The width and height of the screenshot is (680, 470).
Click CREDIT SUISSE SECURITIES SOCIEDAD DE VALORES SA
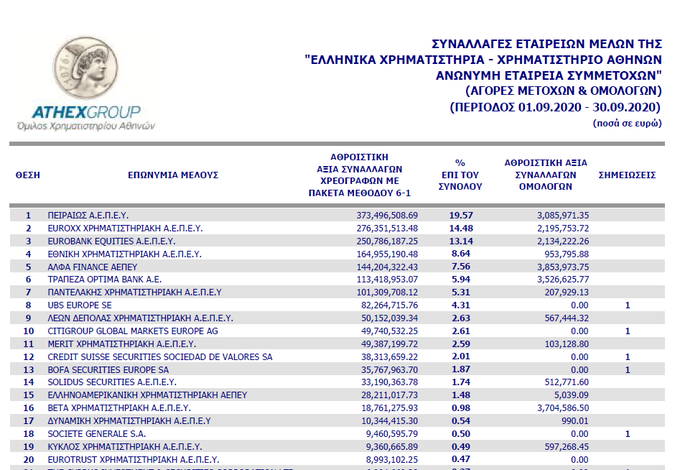pos(160,357)
